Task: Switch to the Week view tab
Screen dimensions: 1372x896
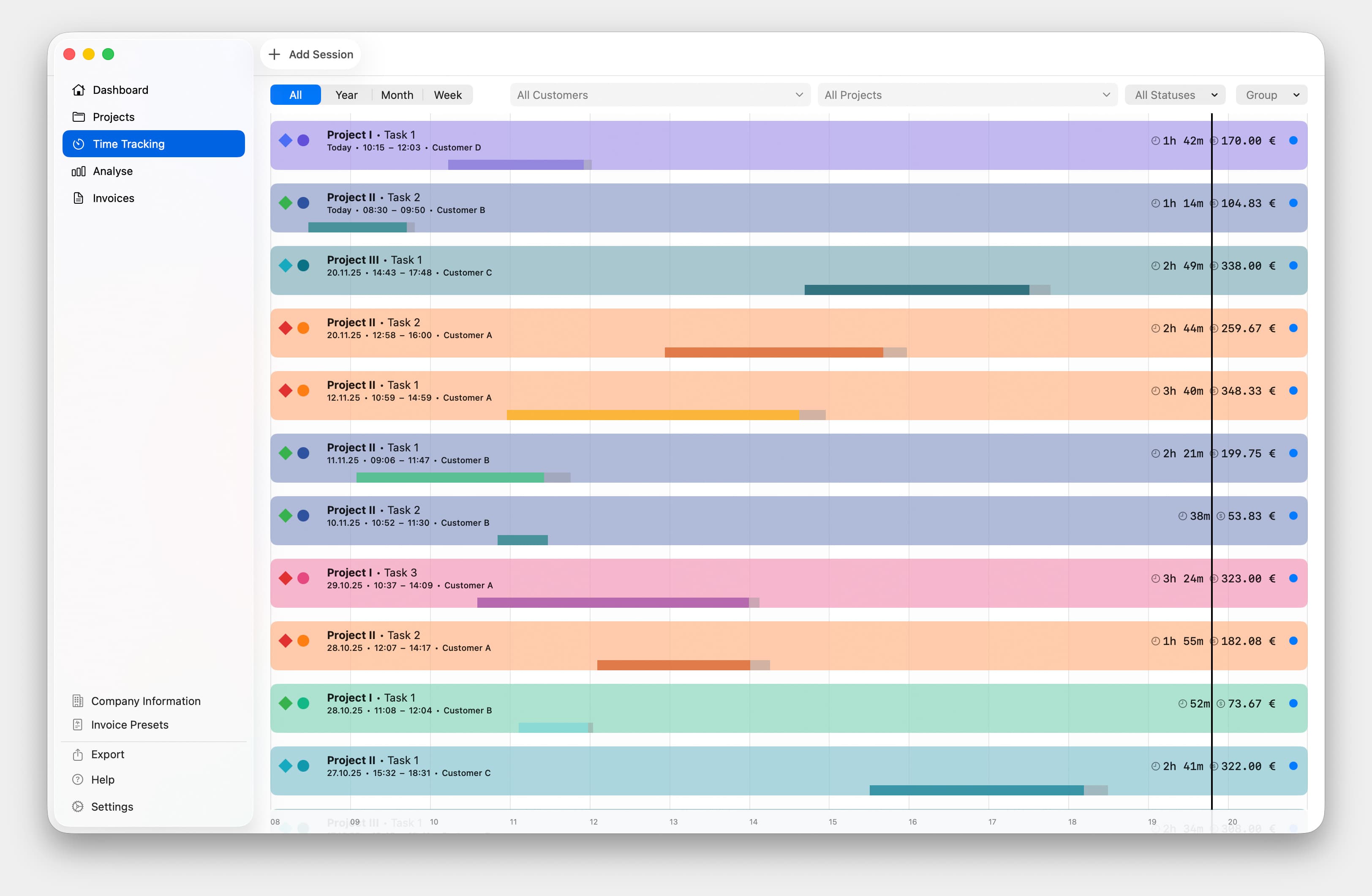Action: coord(448,95)
